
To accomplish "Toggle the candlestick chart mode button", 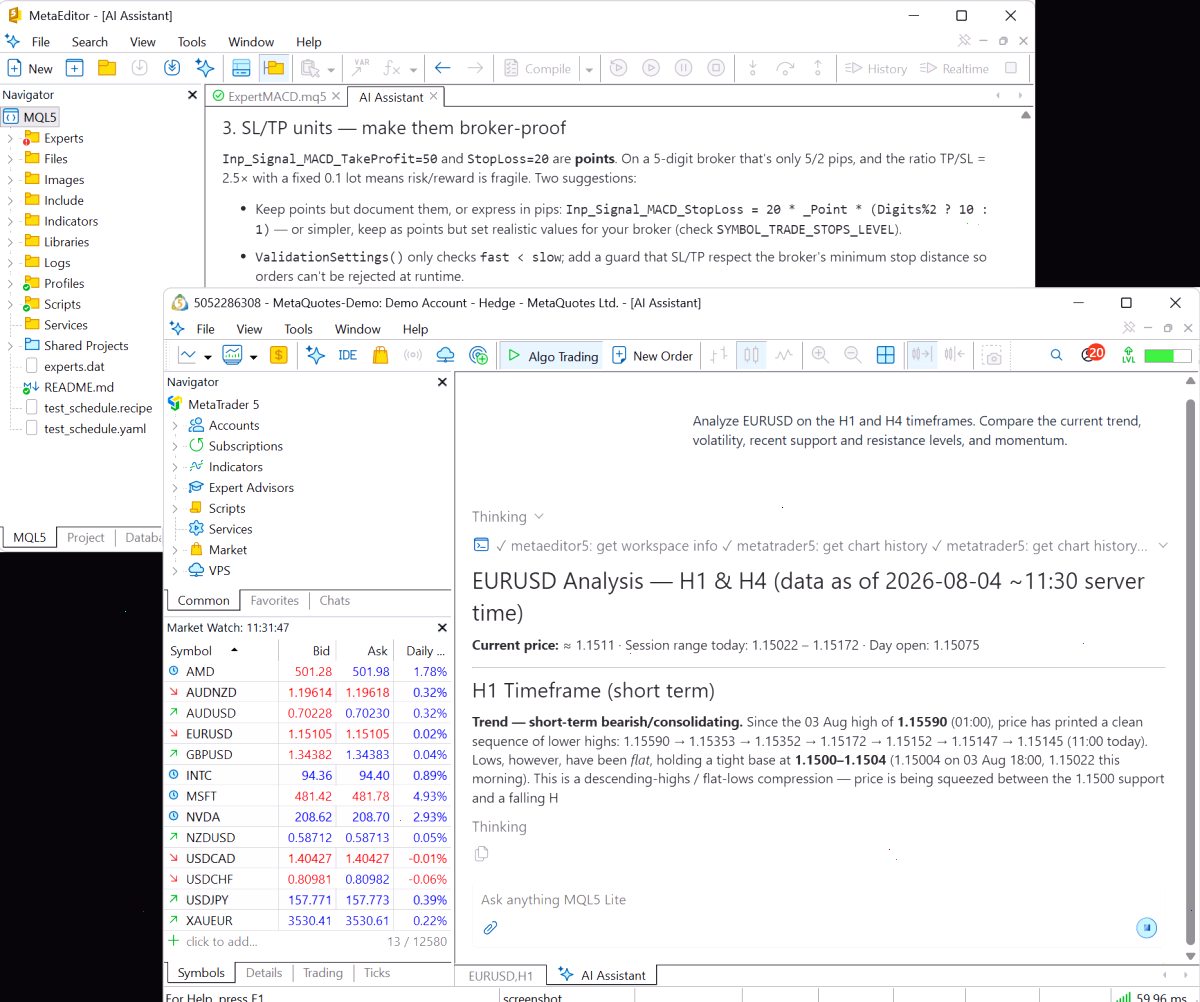I will 752,355.
